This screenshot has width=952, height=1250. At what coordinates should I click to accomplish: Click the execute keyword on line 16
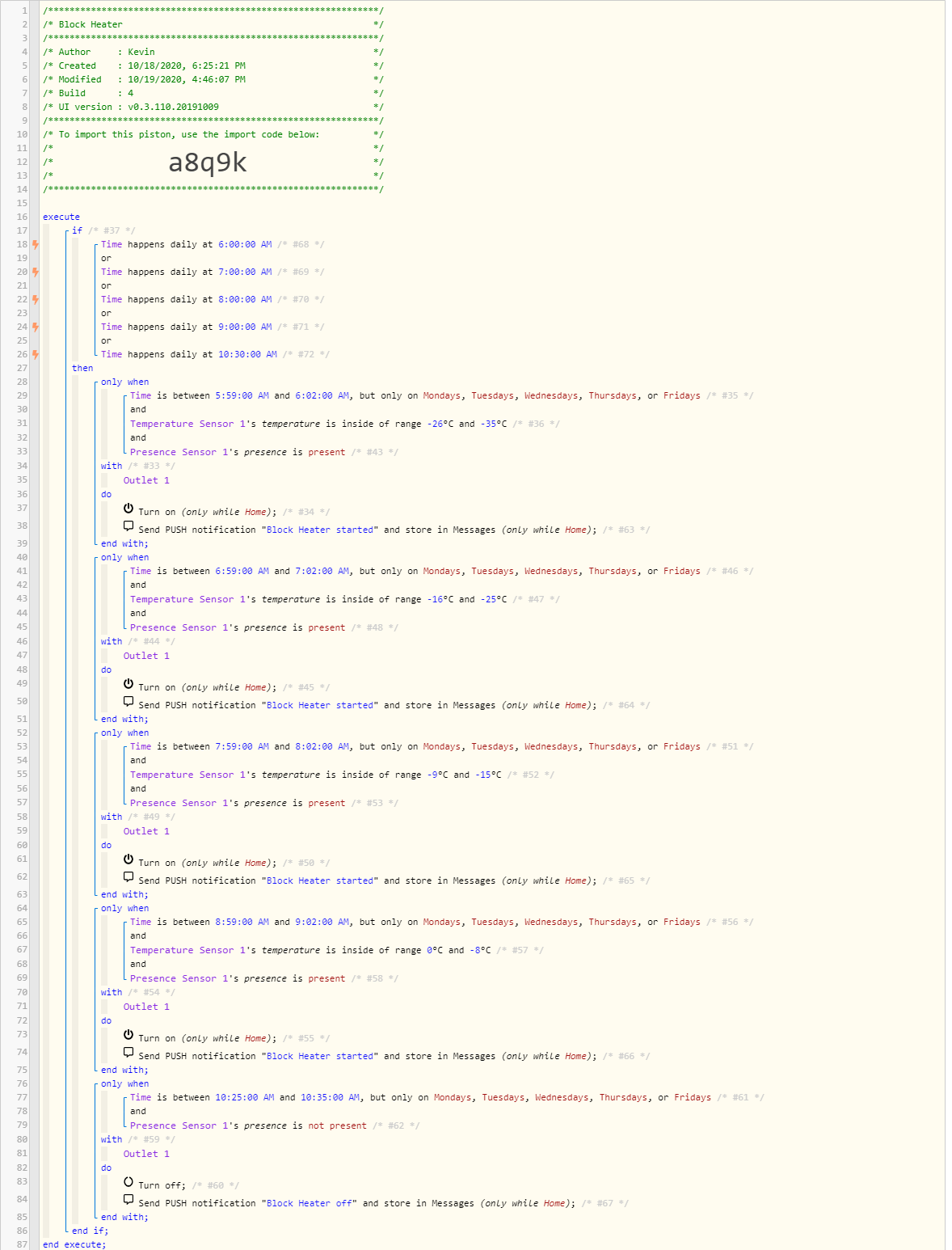pyautogui.click(x=61, y=217)
